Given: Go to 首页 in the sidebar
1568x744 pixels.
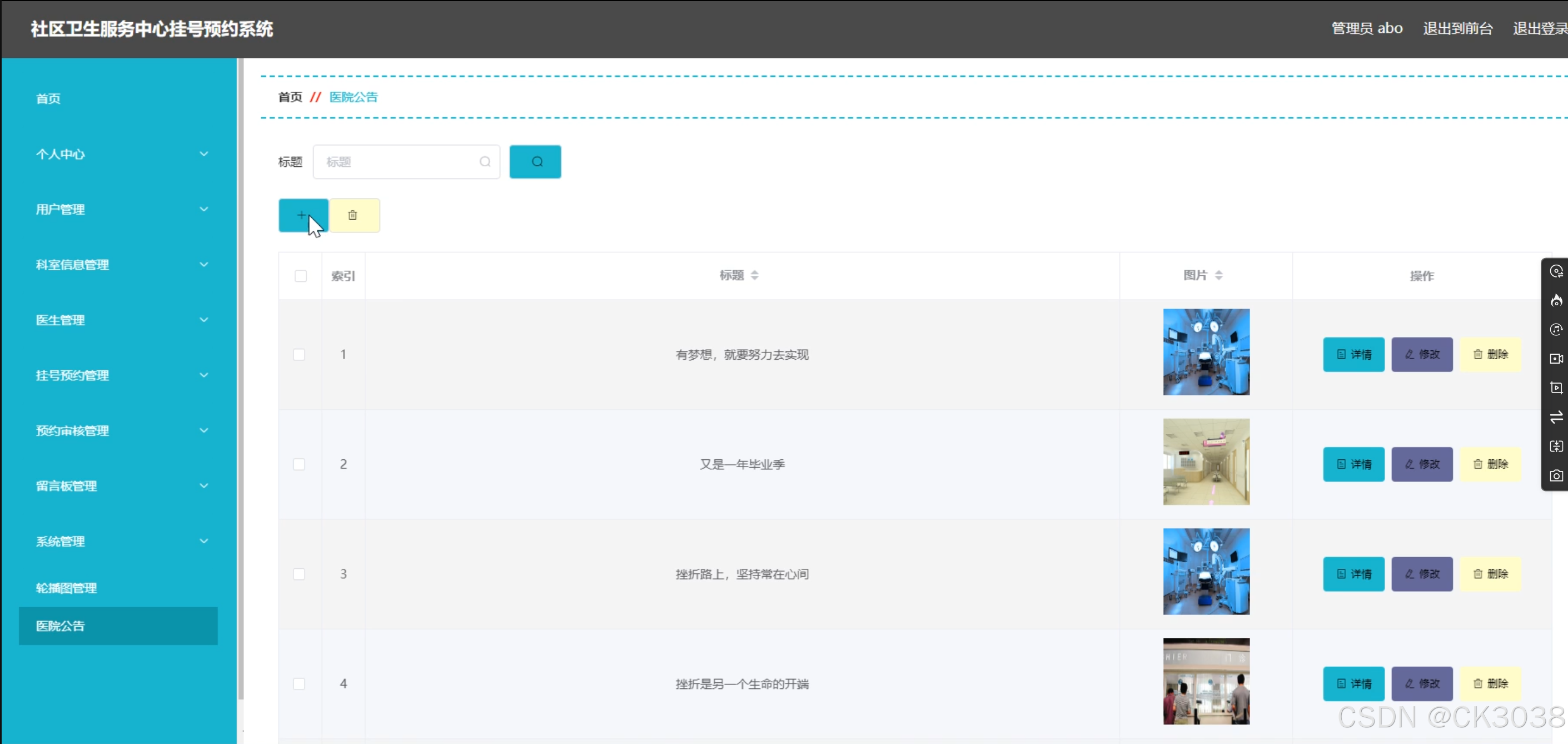Looking at the screenshot, I should [48, 98].
